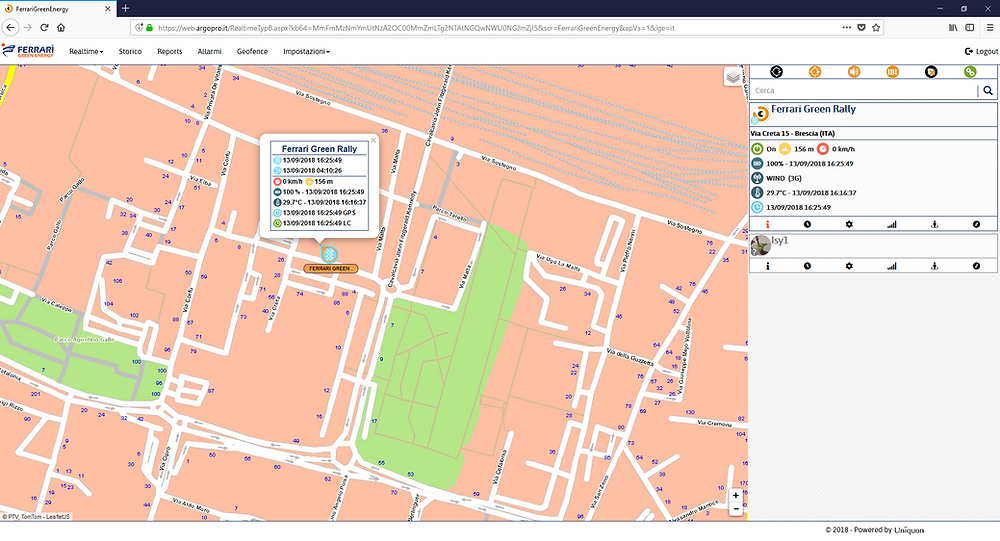Click signal bars icon for Isy1
Image resolution: width=1000 pixels, height=541 pixels.
pyautogui.click(x=892, y=266)
